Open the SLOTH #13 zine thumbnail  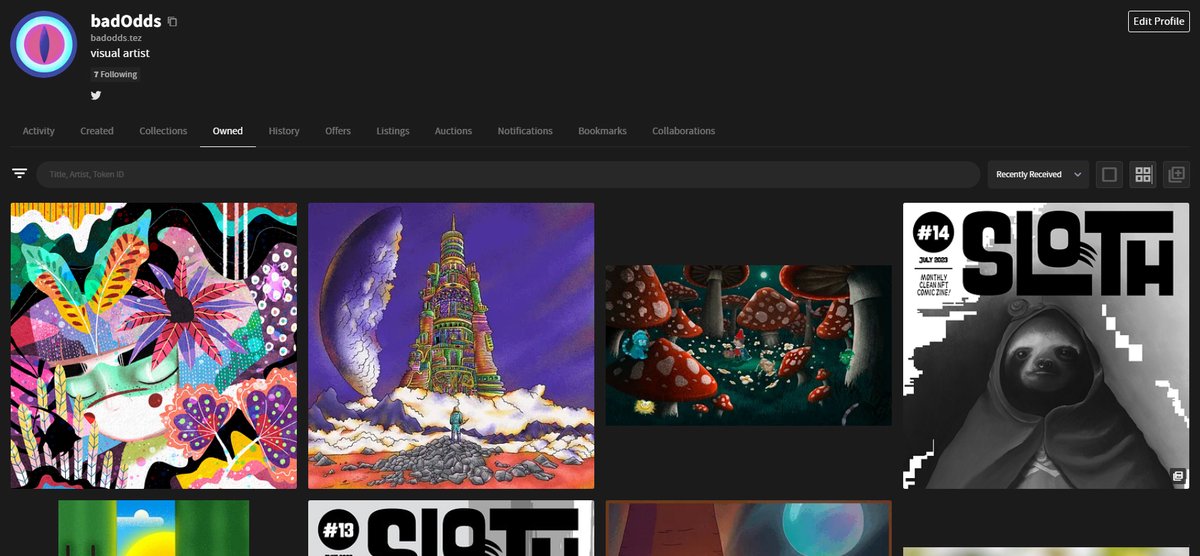(451, 528)
